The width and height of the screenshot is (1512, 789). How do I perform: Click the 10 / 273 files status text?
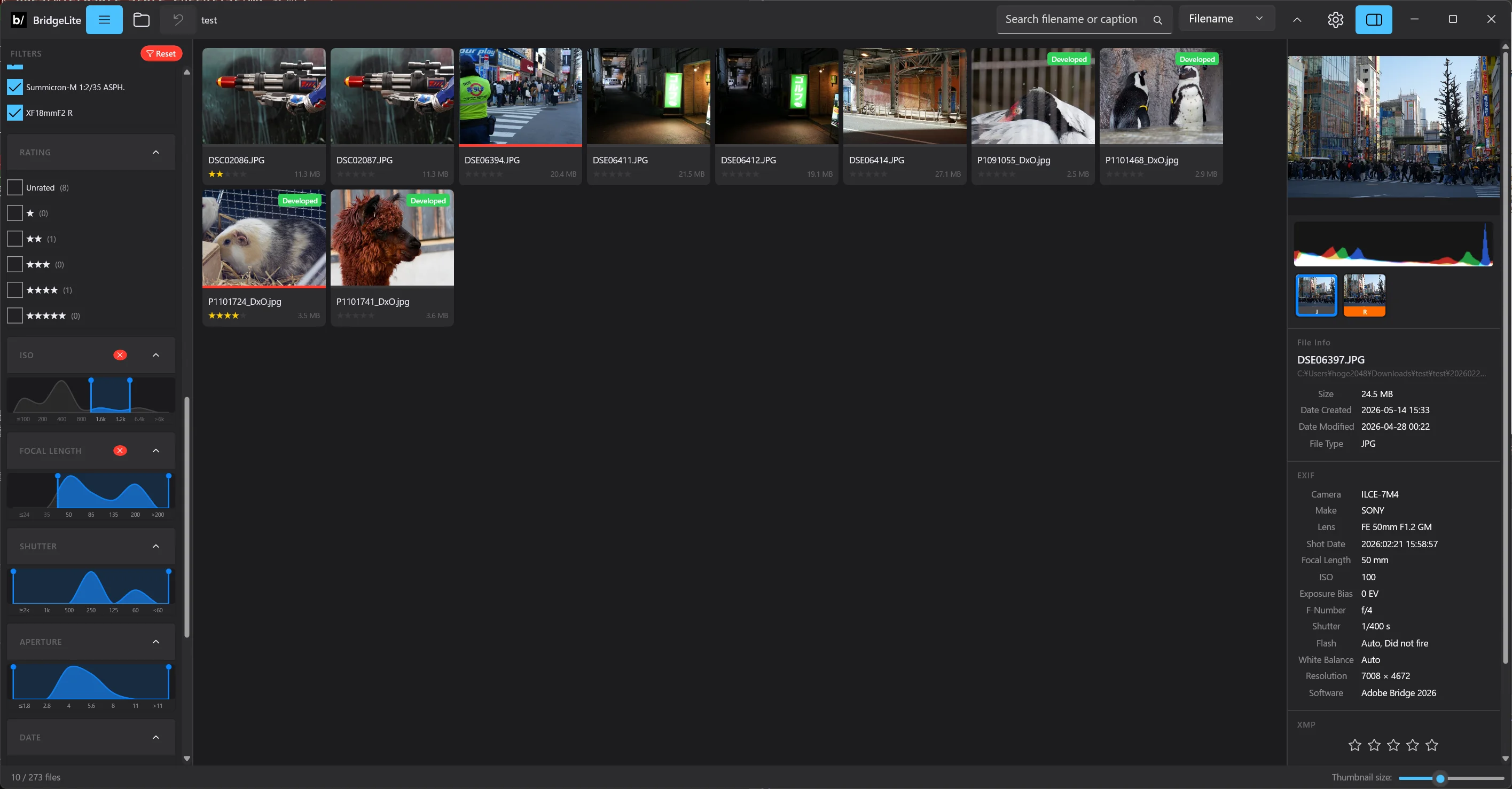[36, 777]
